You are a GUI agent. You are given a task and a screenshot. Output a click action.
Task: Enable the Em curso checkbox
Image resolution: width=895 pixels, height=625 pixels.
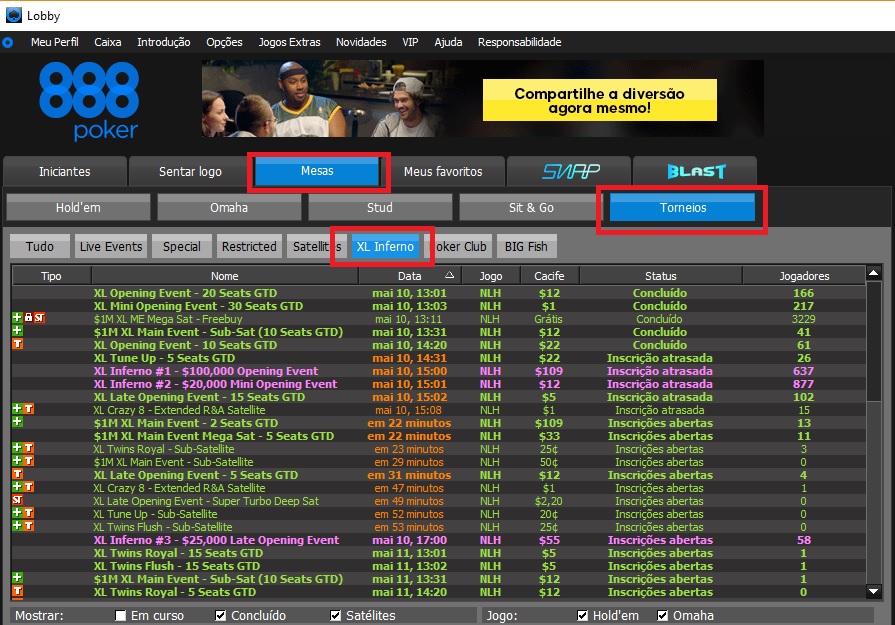point(120,615)
